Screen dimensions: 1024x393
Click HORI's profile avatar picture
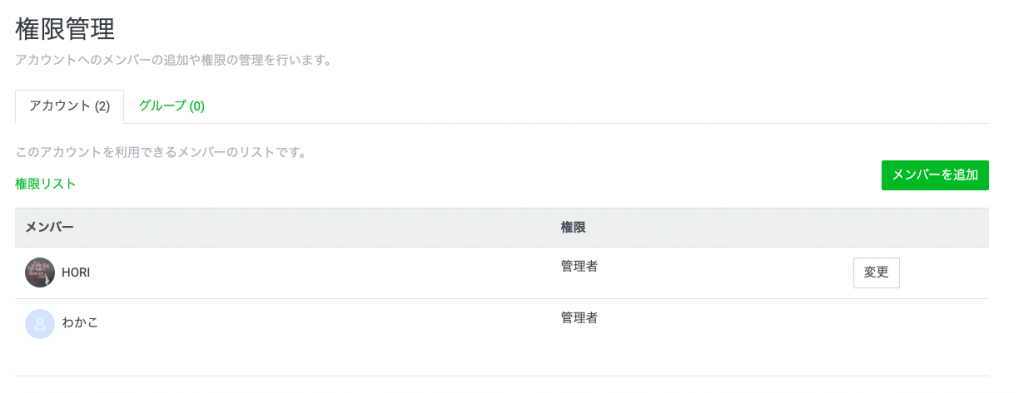pos(40,273)
